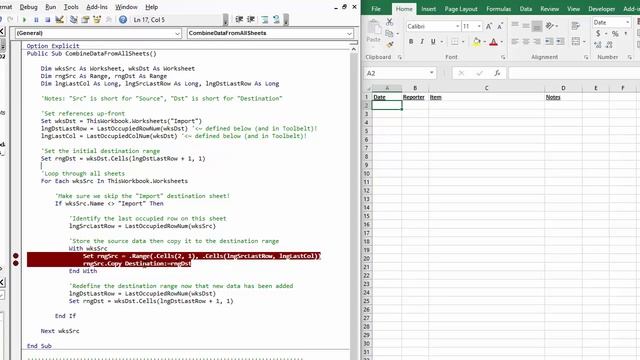Toggle Italic formatting in Excel
Screen dimensions: 640x360
click(422, 42)
